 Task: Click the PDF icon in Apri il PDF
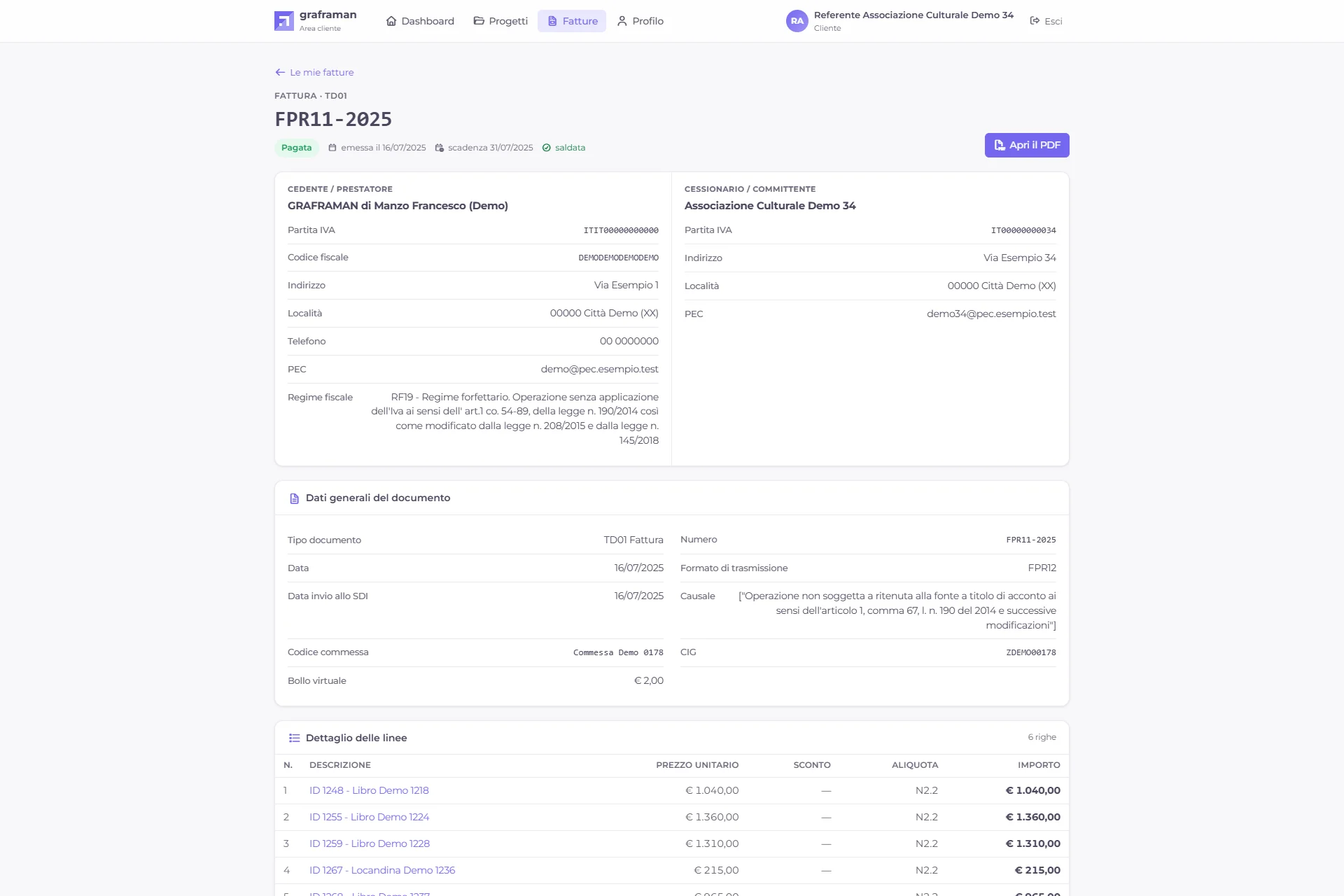(1000, 145)
